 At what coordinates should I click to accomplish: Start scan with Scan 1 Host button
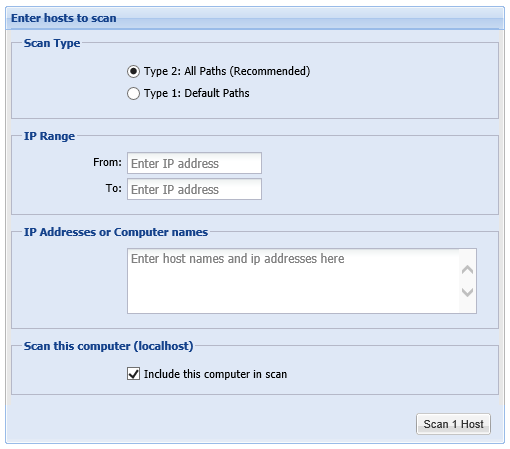(x=453, y=424)
